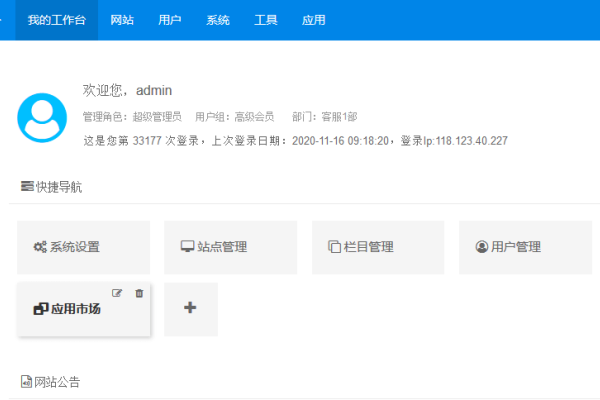This screenshot has height=400, width=600.
Task: Open the 系统设置 shortcut card
Action: tap(83, 247)
